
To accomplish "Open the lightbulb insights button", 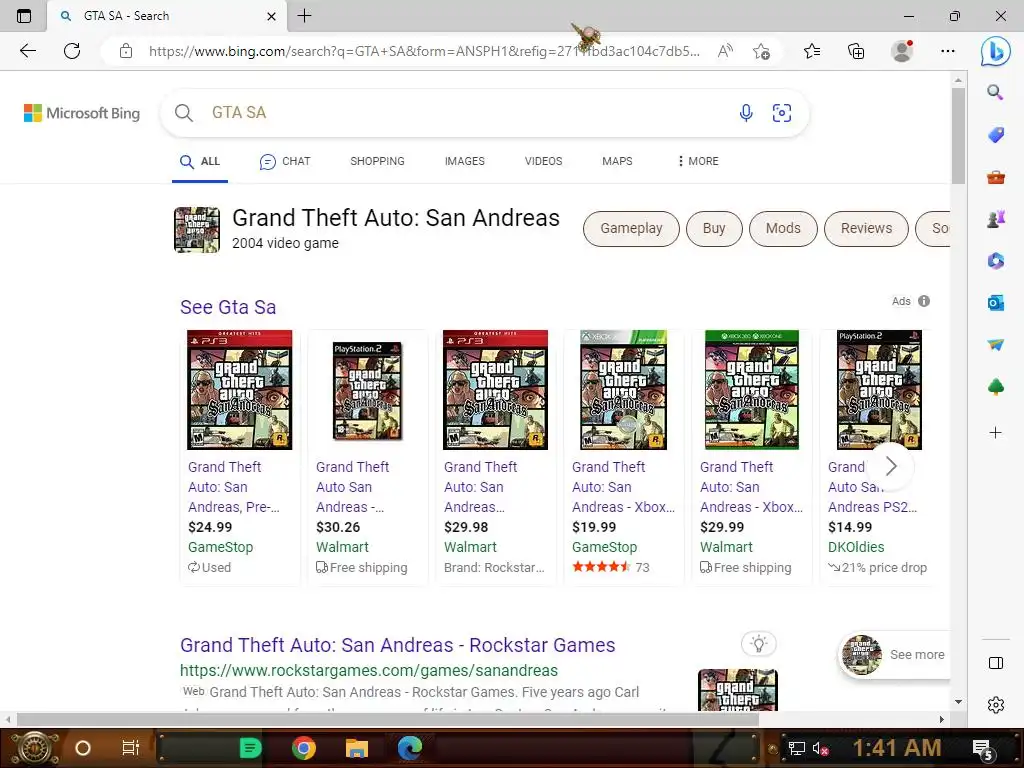I will pyautogui.click(x=758, y=644).
